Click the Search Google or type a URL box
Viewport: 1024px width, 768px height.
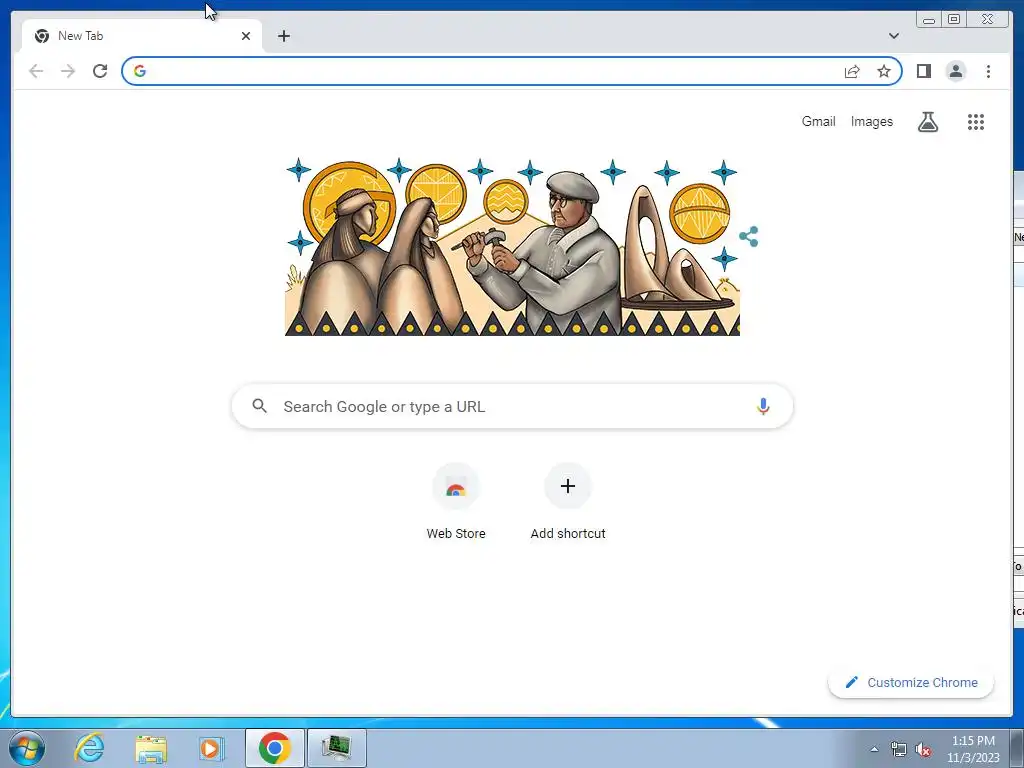pyautogui.click(x=512, y=406)
